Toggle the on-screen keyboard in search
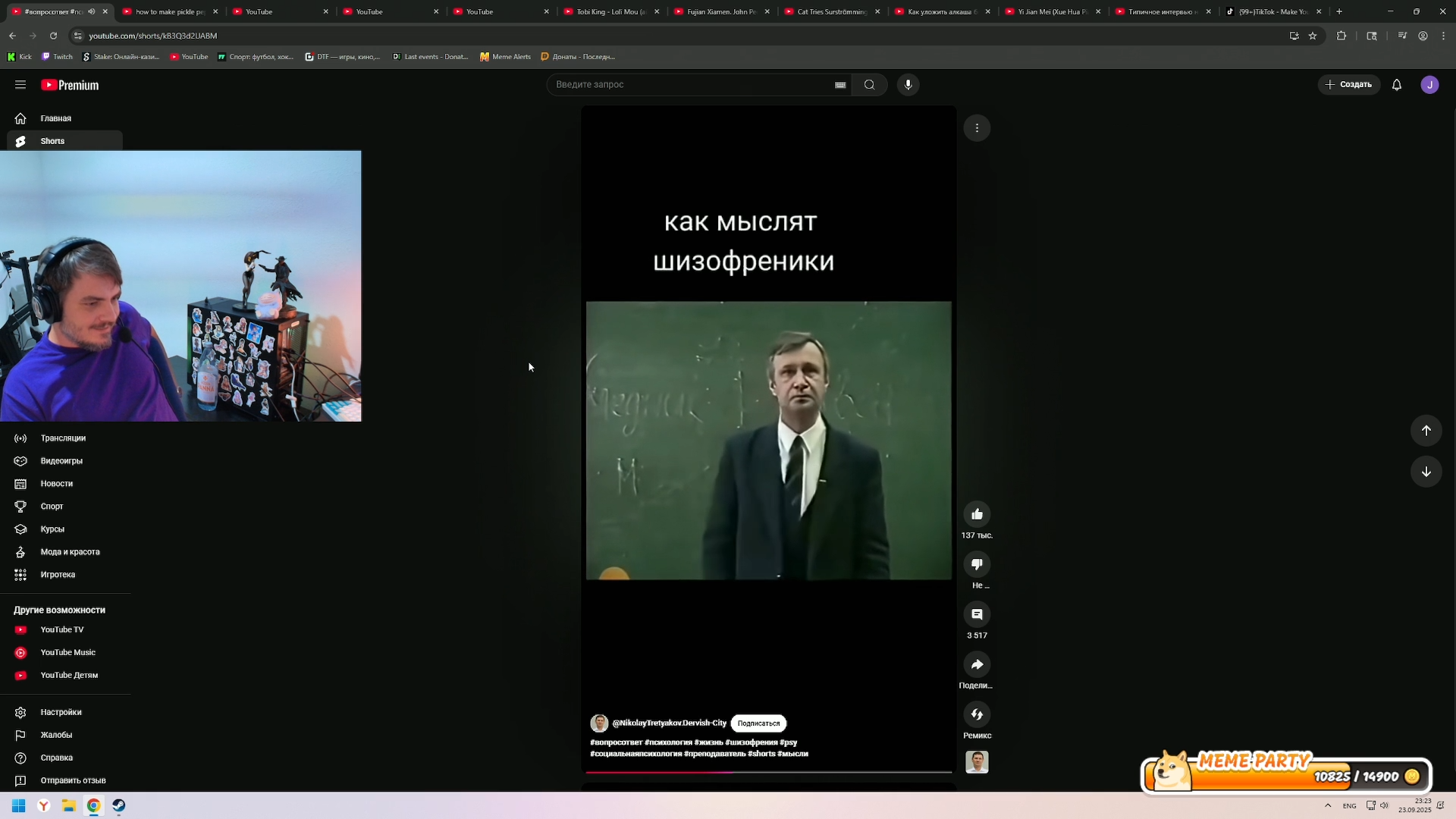This screenshot has height=819, width=1456. pyautogui.click(x=839, y=85)
